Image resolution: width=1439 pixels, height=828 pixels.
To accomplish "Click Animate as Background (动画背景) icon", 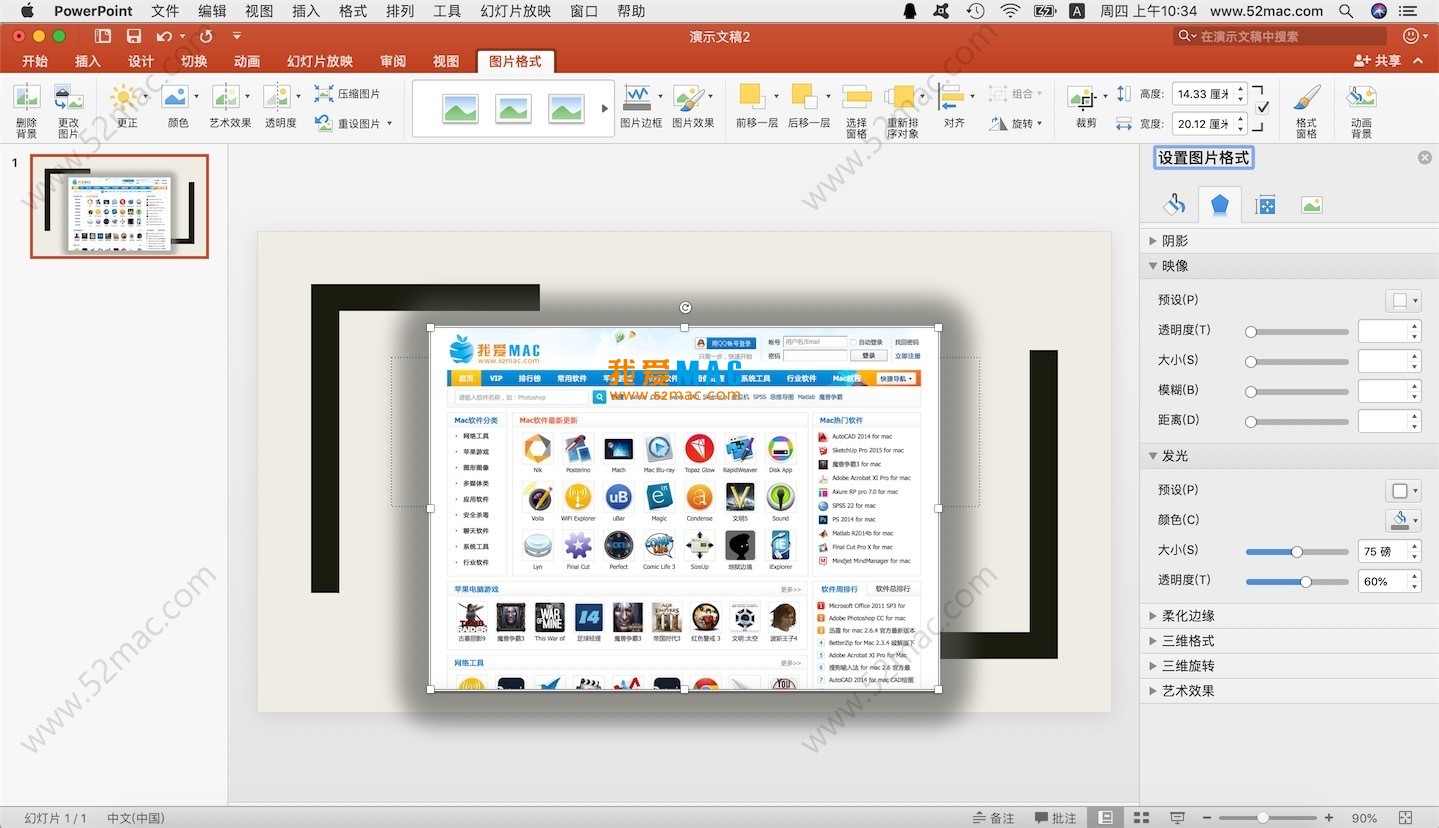I will click(1361, 97).
